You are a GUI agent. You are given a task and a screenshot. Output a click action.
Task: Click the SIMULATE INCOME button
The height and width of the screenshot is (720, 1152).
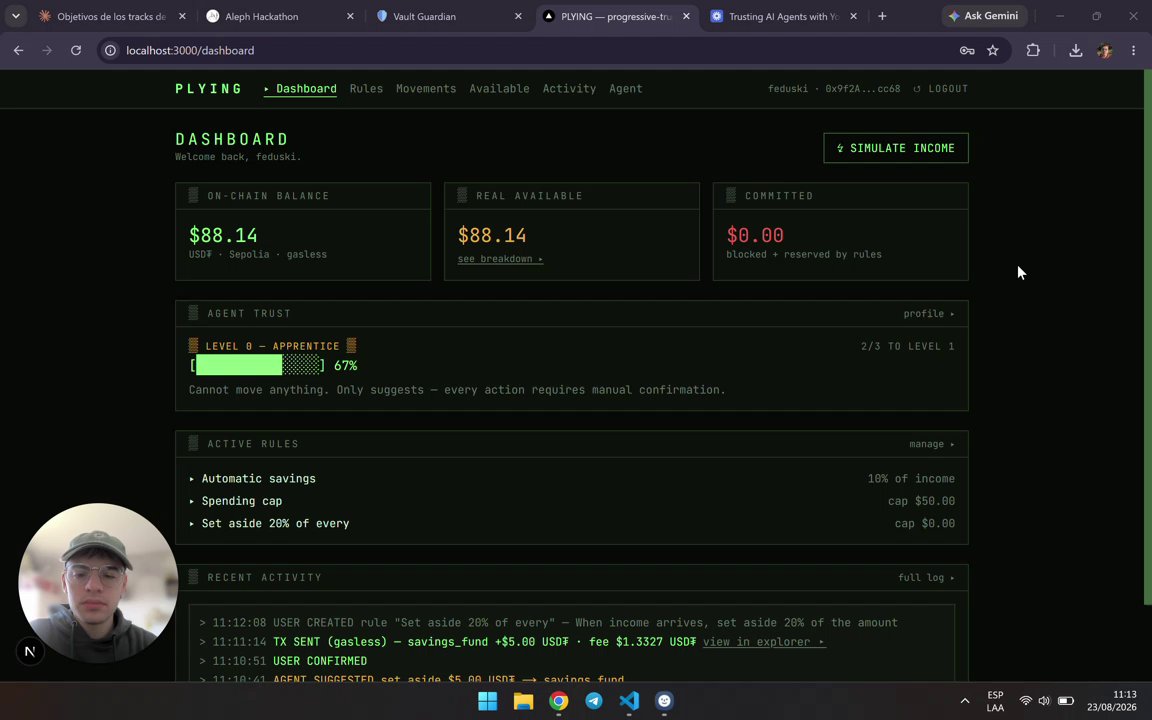[896, 148]
